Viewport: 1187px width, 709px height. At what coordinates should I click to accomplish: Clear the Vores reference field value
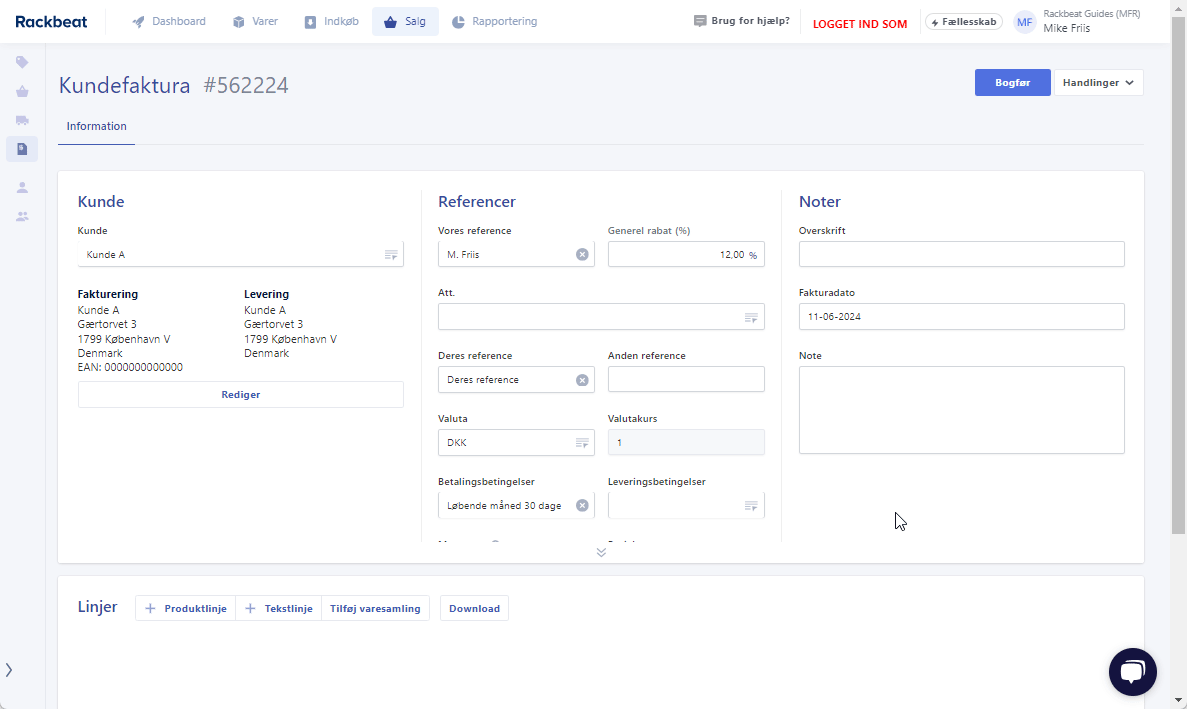pos(582,255)
